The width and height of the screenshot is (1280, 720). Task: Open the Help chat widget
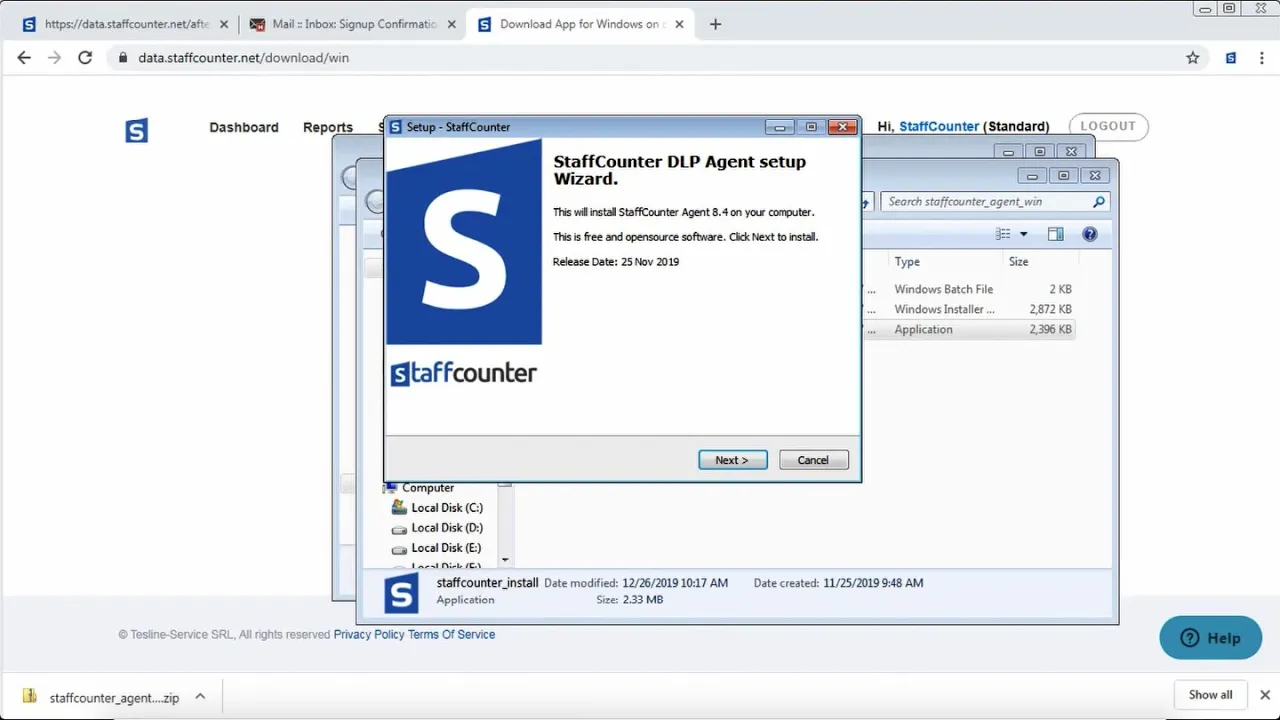[1210, 638]
